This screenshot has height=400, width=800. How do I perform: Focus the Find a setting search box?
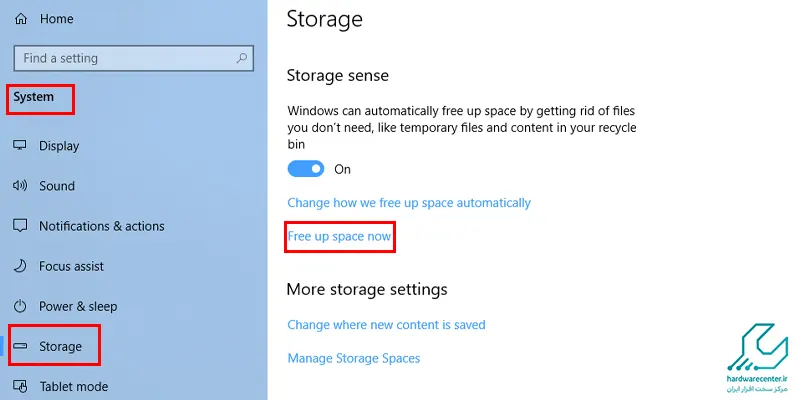point(134,58)
